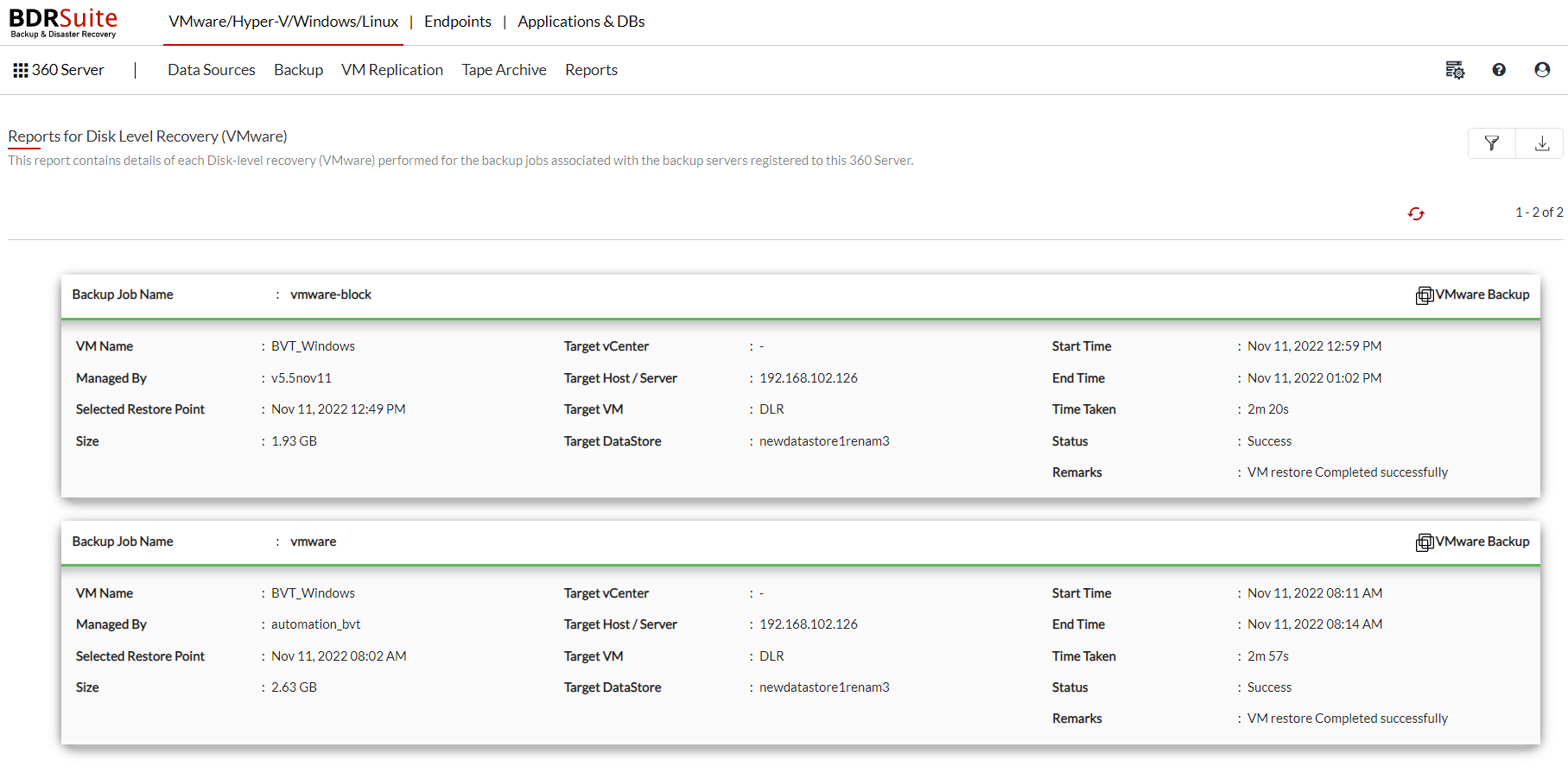Click remarks text in vmware card
The width and height of the screenshot is (1568, 779).
click(1348, 719)
